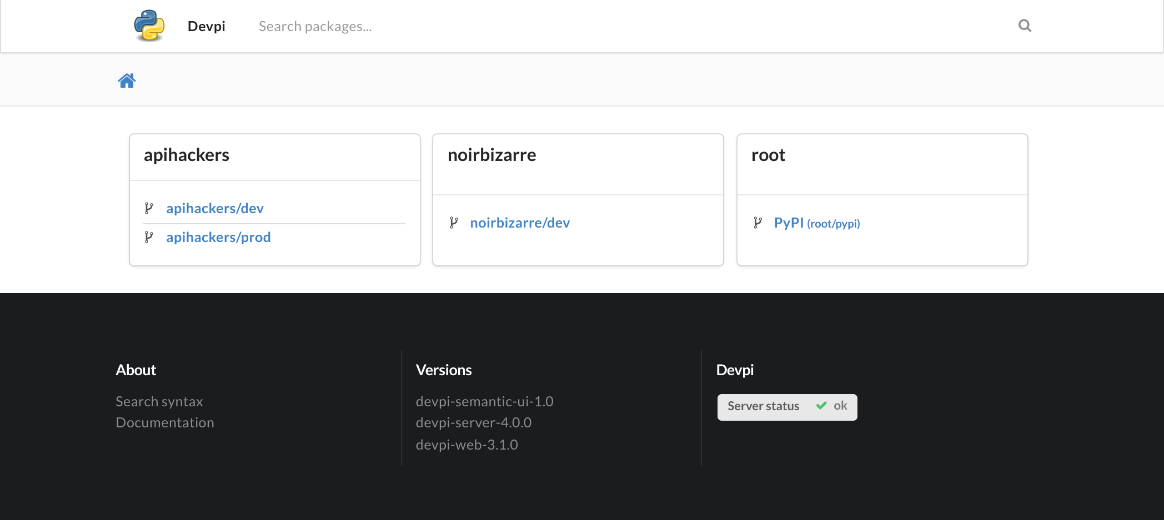Click fork icon beside PyPI index
This screenshot has width=1164, height=520.
[756, 222]
